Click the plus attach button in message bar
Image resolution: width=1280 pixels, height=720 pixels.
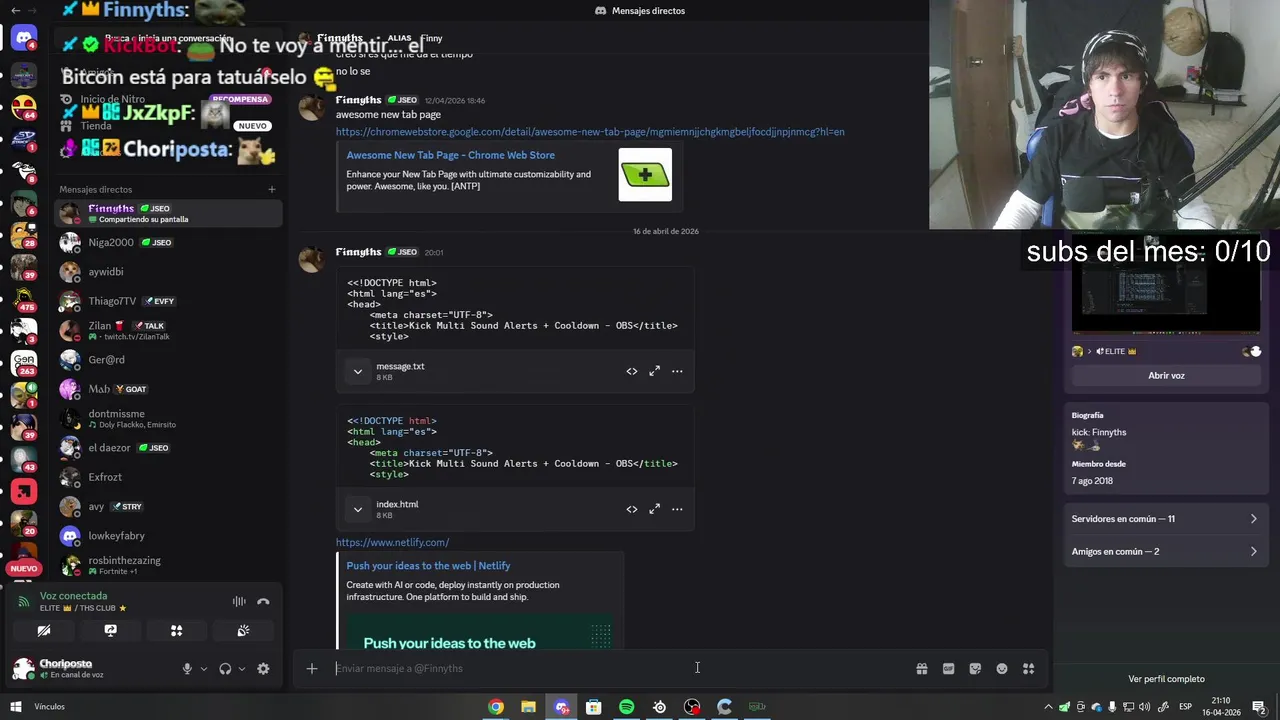312,669
